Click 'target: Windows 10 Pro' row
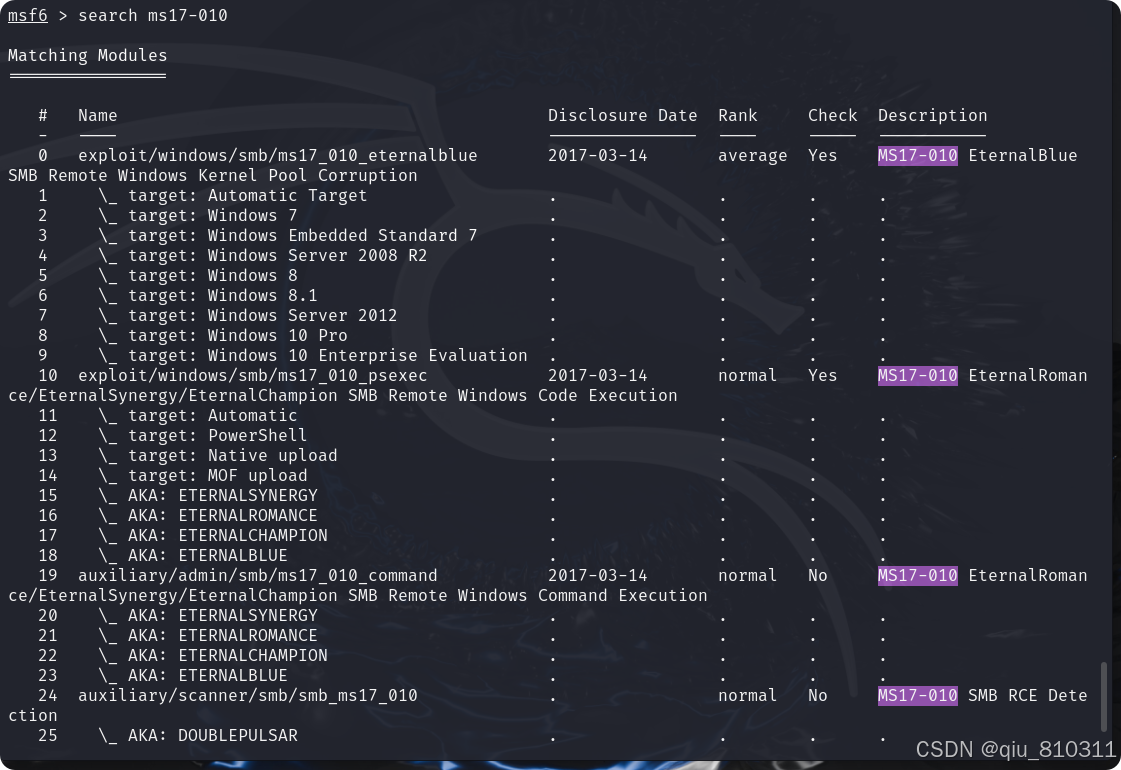 tap(222, 335)
